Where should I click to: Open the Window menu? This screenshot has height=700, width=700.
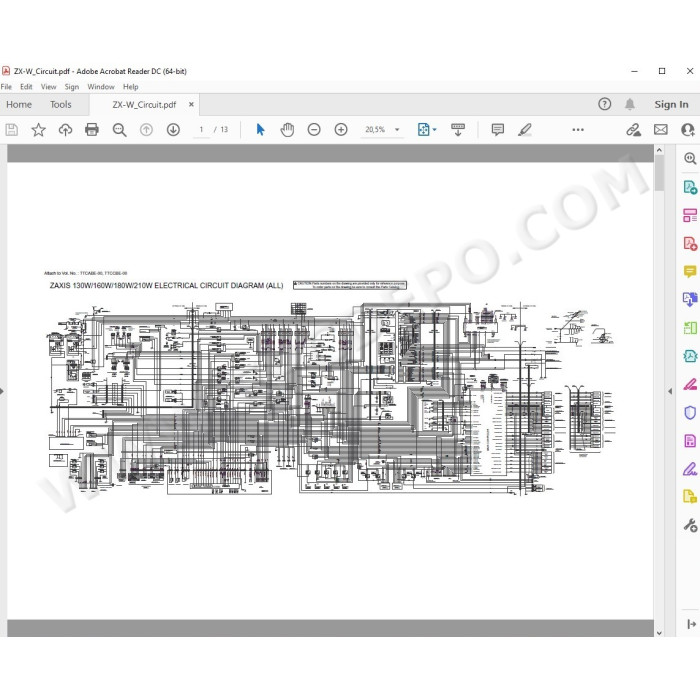[101, 87]
